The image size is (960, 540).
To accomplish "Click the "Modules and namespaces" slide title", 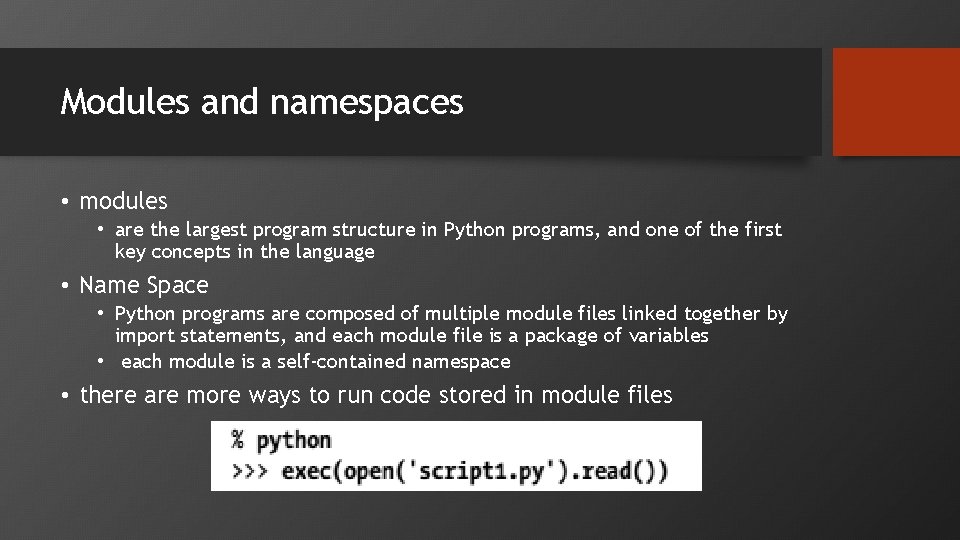I will [262, 102].
